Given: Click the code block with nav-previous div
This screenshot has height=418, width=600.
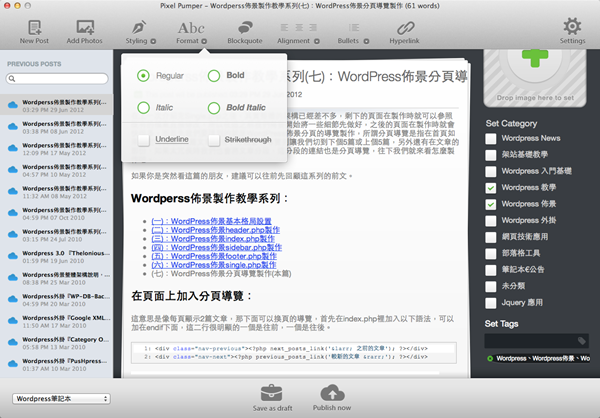Looking at the screenshot, I should click(293, 353).
